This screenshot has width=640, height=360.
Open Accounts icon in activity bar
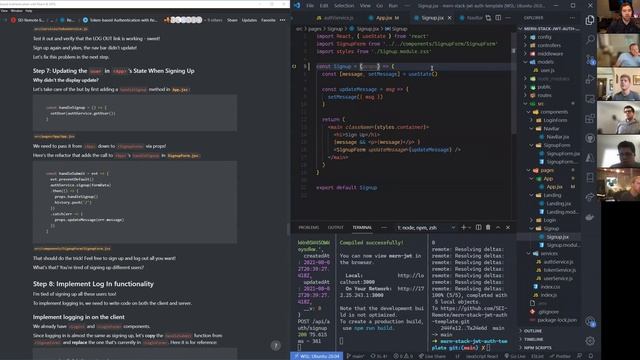590,322
